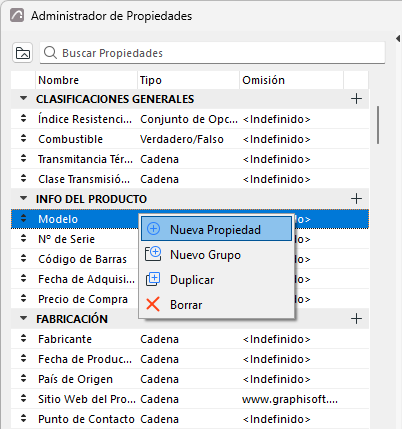The height and width of the screenshot is (429, 402).
Task: Click the Buscar Propiedades search field
Action: click(212, 53)
